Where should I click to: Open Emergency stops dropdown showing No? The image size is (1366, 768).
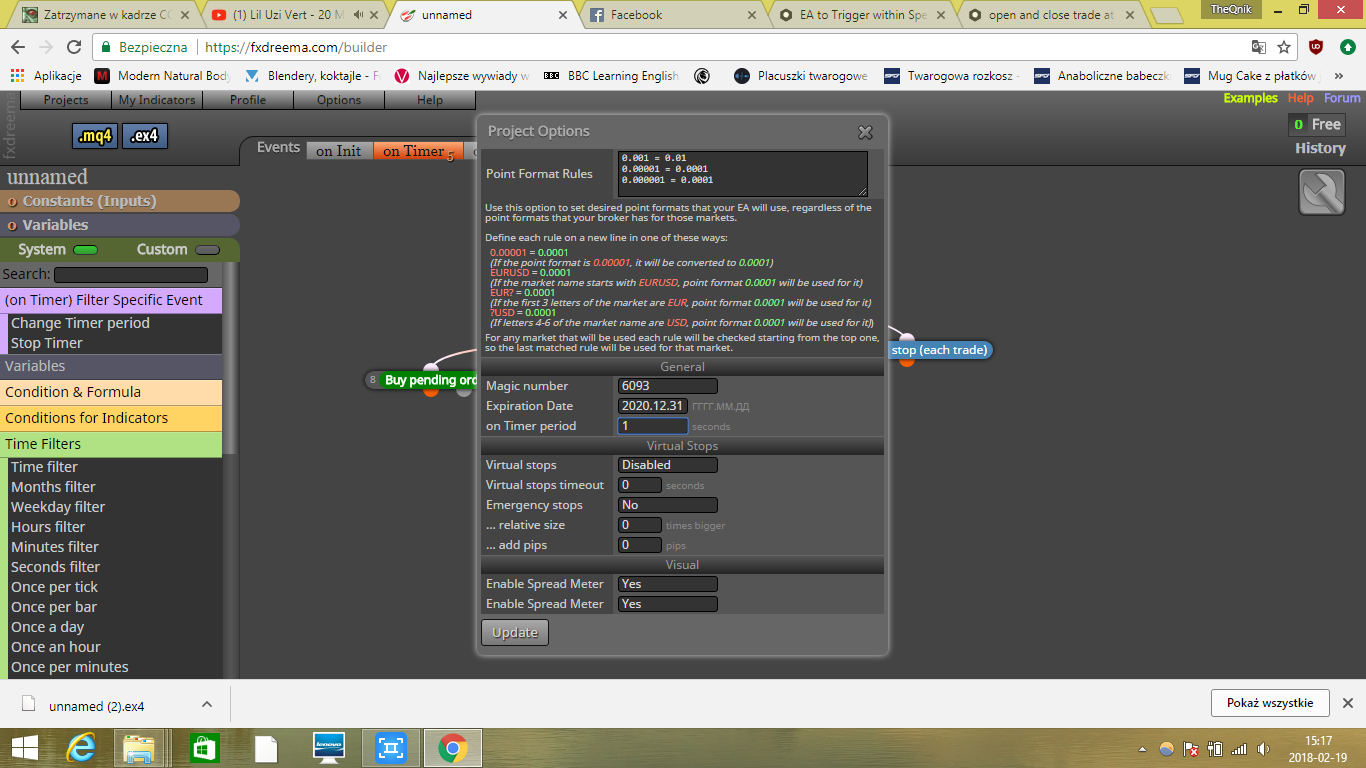[667, 505]
